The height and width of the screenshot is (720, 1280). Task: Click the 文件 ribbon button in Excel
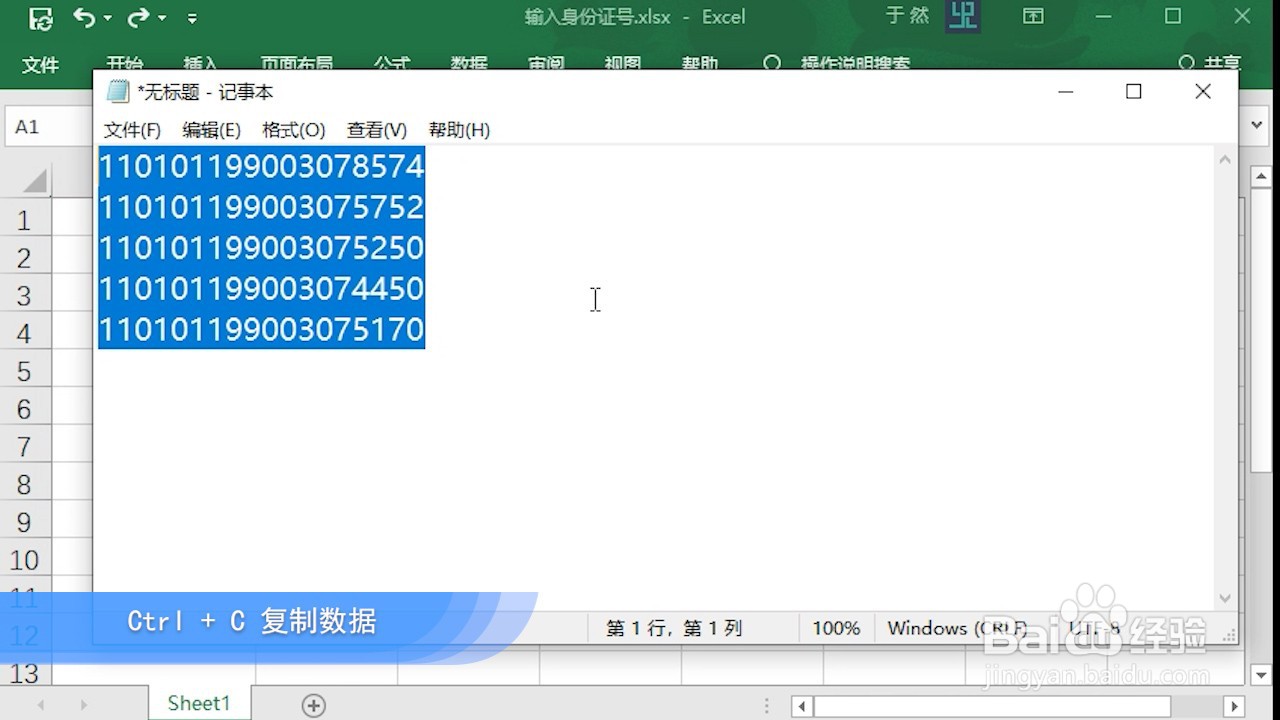click(x=40, y=63)
